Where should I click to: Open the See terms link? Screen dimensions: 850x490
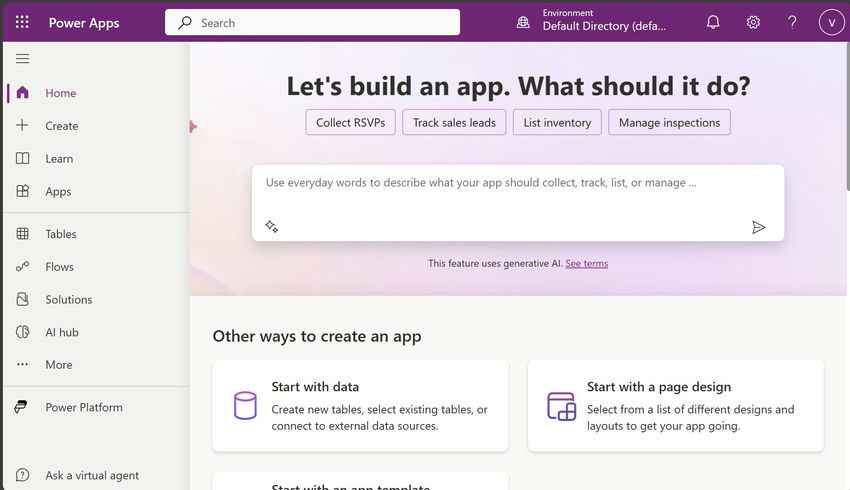(x=587, y=263)
